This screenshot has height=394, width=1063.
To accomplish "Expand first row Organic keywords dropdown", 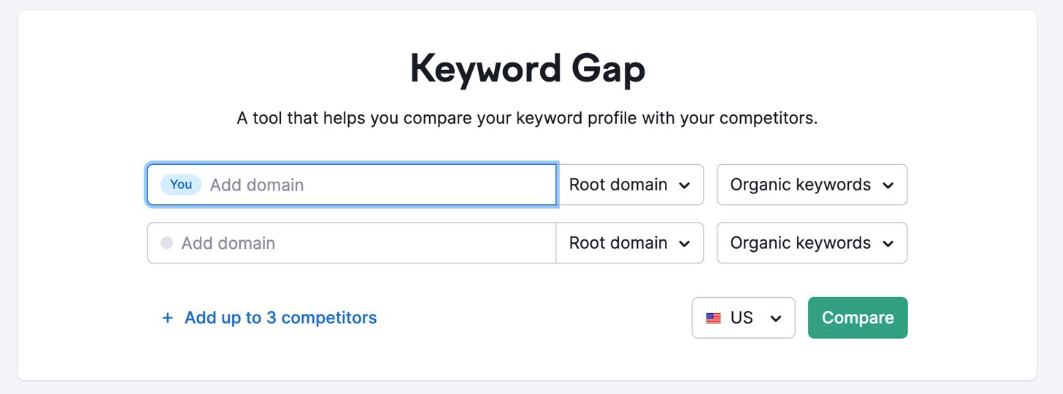I will 812,184.
